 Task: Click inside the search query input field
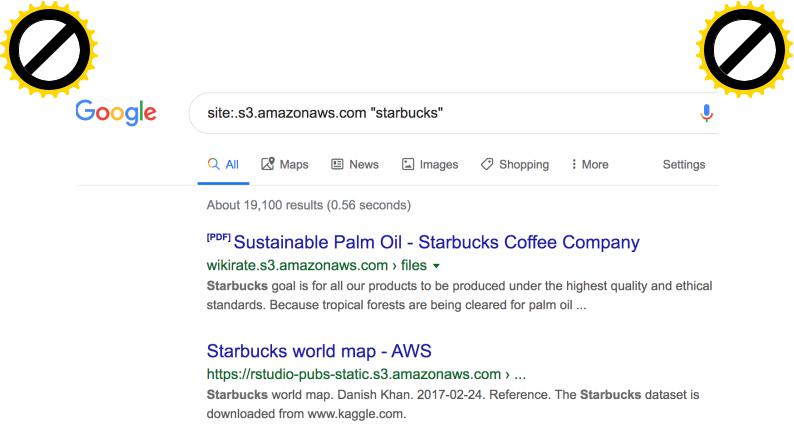pyautogui.click(x=446, y=113)
